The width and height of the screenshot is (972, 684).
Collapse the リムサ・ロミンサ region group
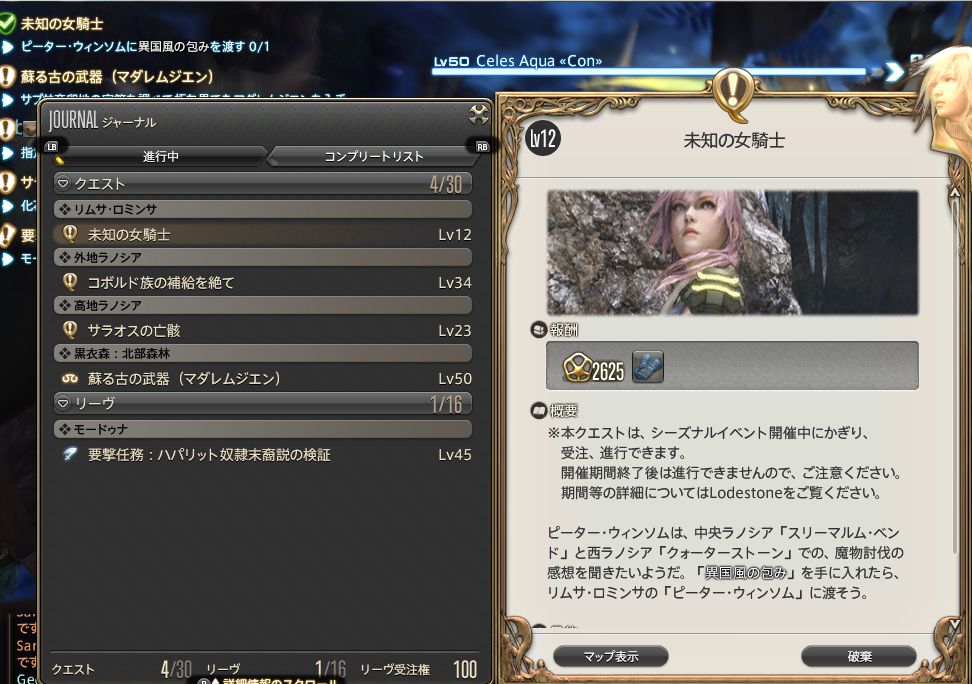[263, 209]
